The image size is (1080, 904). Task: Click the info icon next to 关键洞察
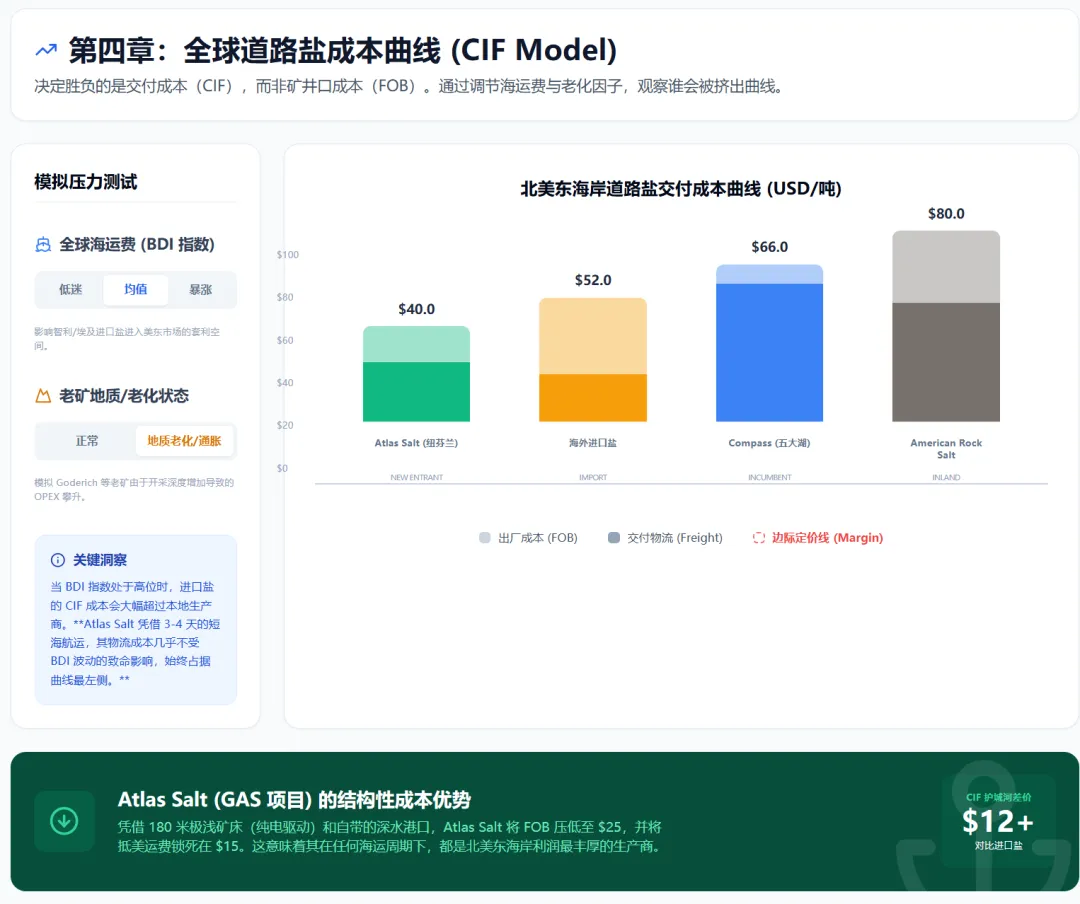point(58,560)
